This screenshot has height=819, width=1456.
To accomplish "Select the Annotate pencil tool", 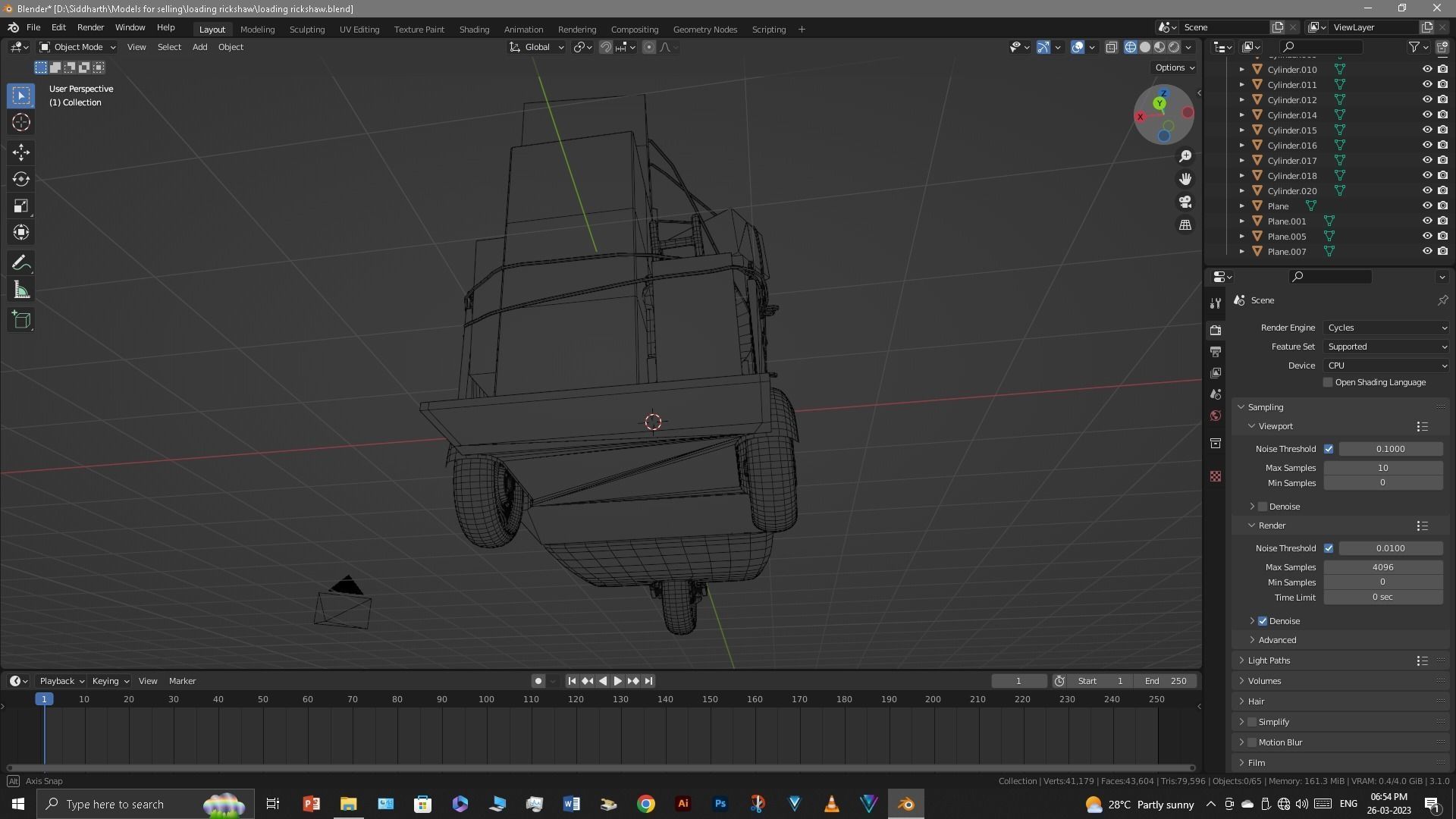I will [x=21, y=263].
